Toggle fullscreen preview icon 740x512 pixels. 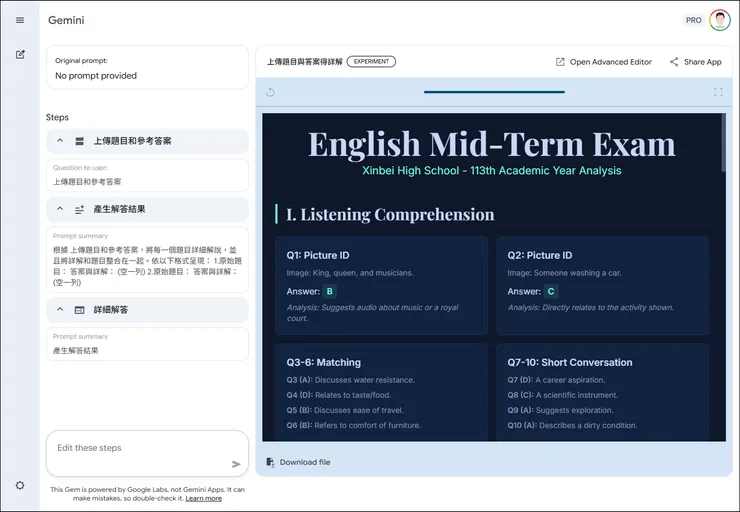point(718,92)
